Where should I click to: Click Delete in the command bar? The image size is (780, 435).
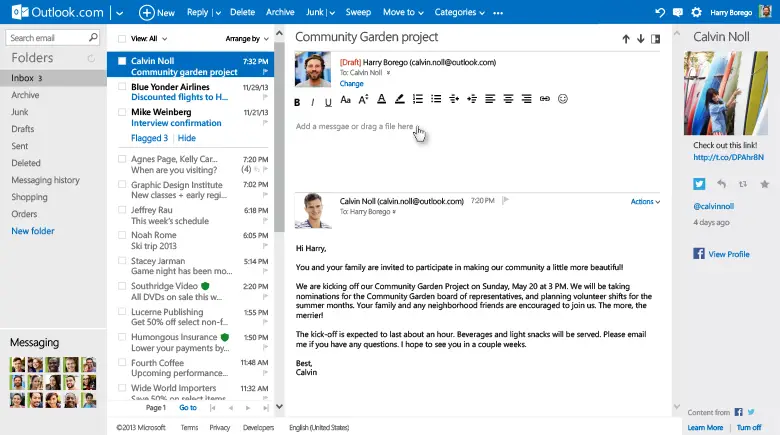point(242,12)
